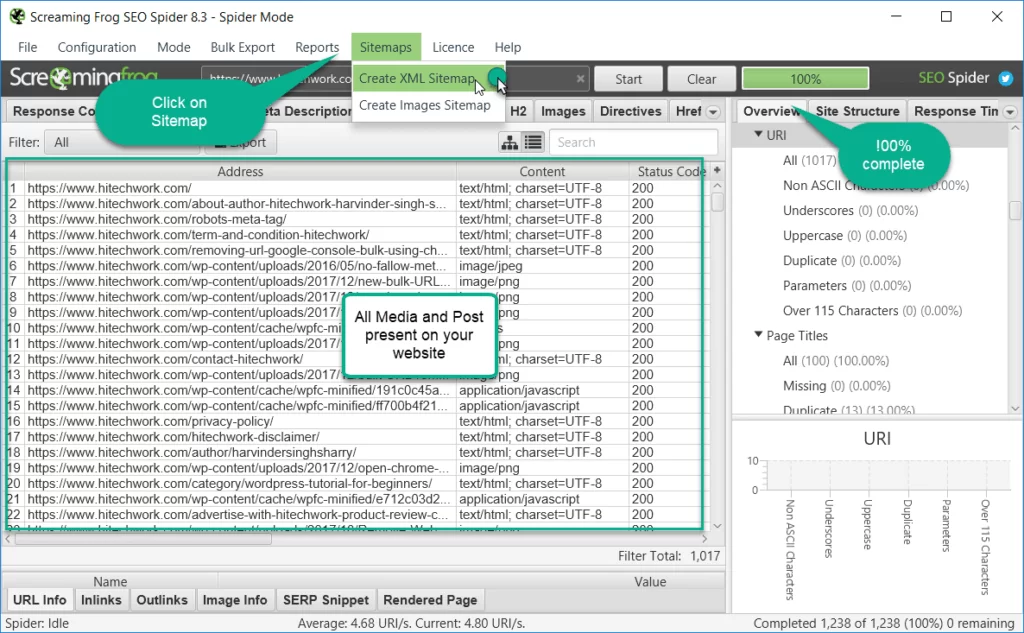
Task: Select Missing under Page Titles
Action: [x=836, y=385]
